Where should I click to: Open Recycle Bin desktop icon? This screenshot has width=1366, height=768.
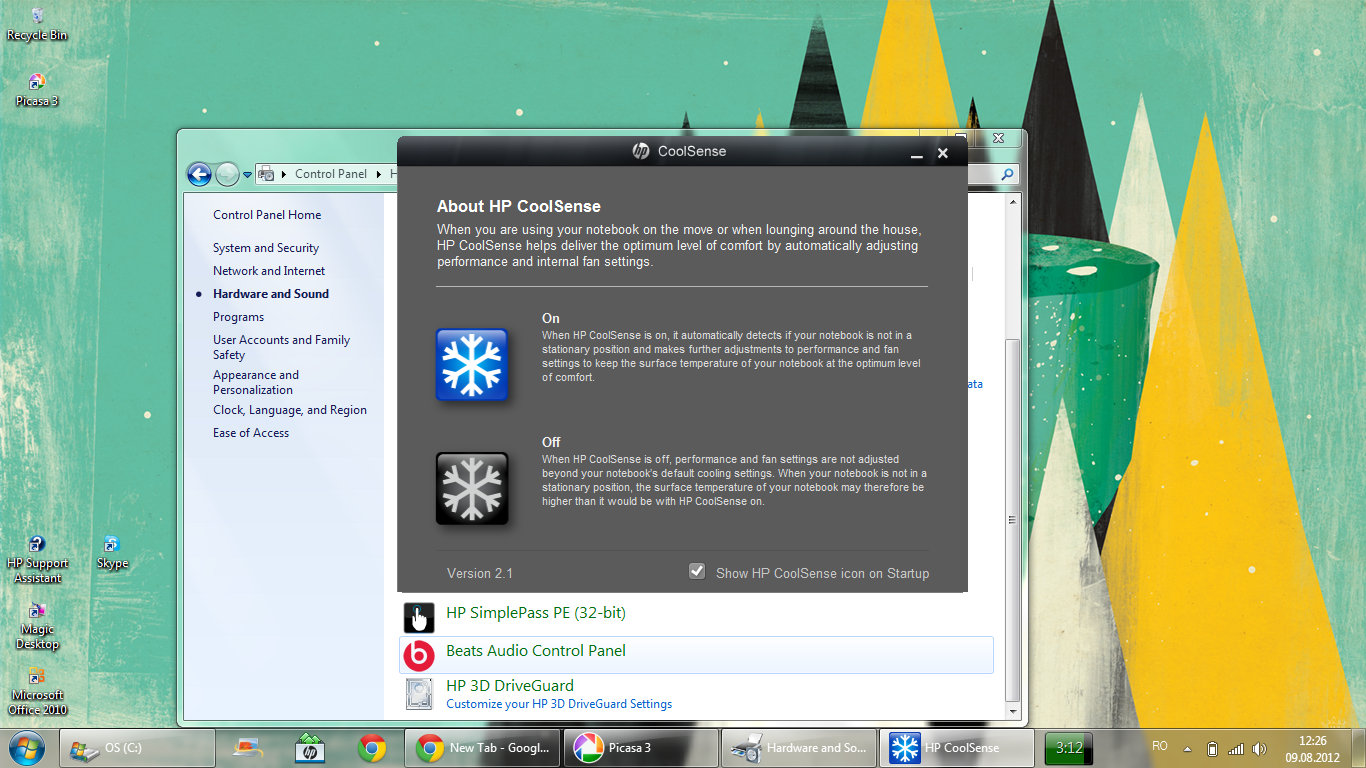[x=37, y=24]
